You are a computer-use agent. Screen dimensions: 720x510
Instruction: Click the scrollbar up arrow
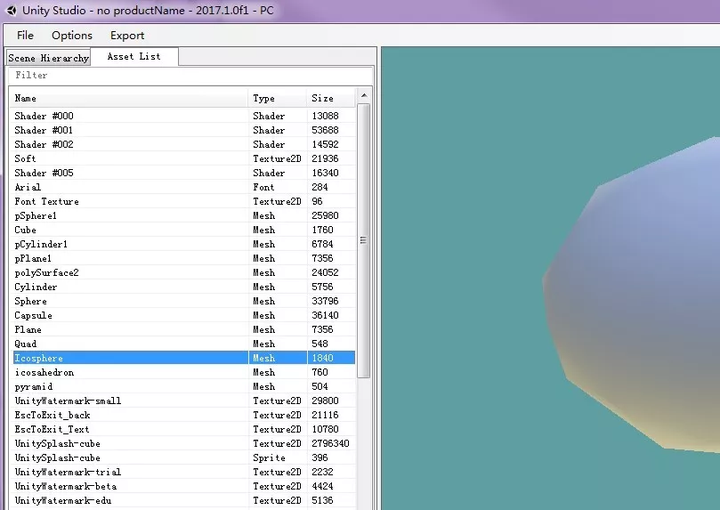point(364,95)
